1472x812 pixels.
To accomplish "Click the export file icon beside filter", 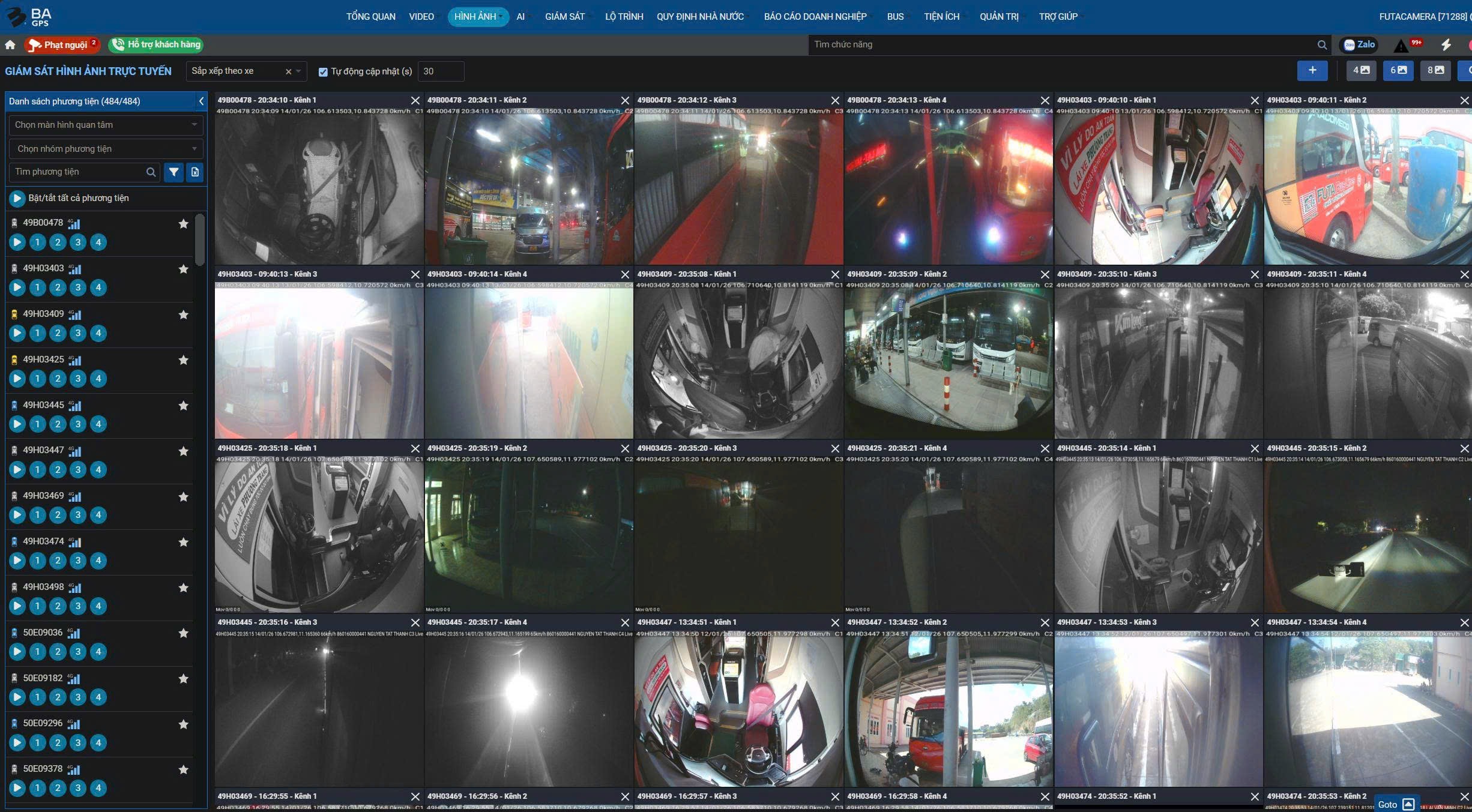I will point(195,172).
